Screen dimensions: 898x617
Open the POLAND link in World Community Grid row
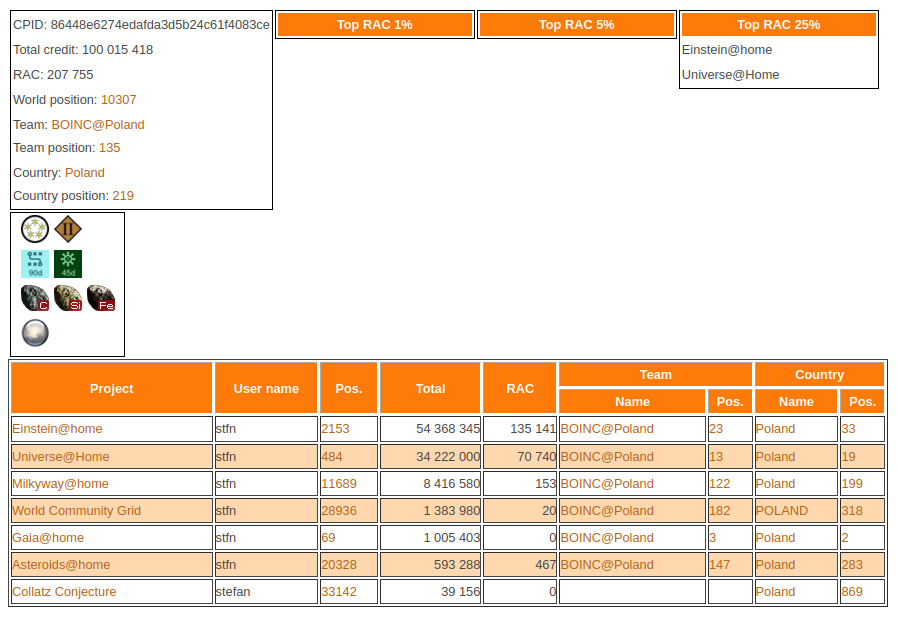[782, 510]
